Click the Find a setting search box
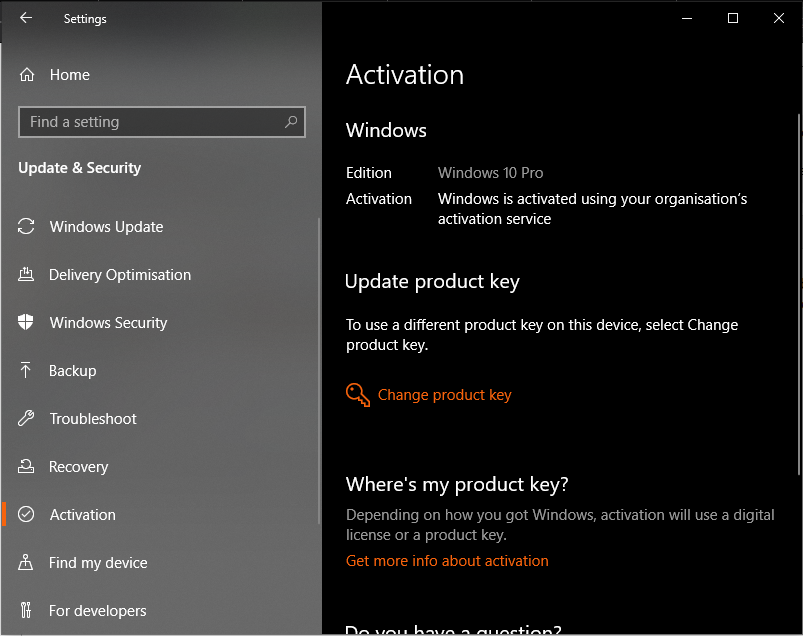The image size is (803, 636). 162,122
